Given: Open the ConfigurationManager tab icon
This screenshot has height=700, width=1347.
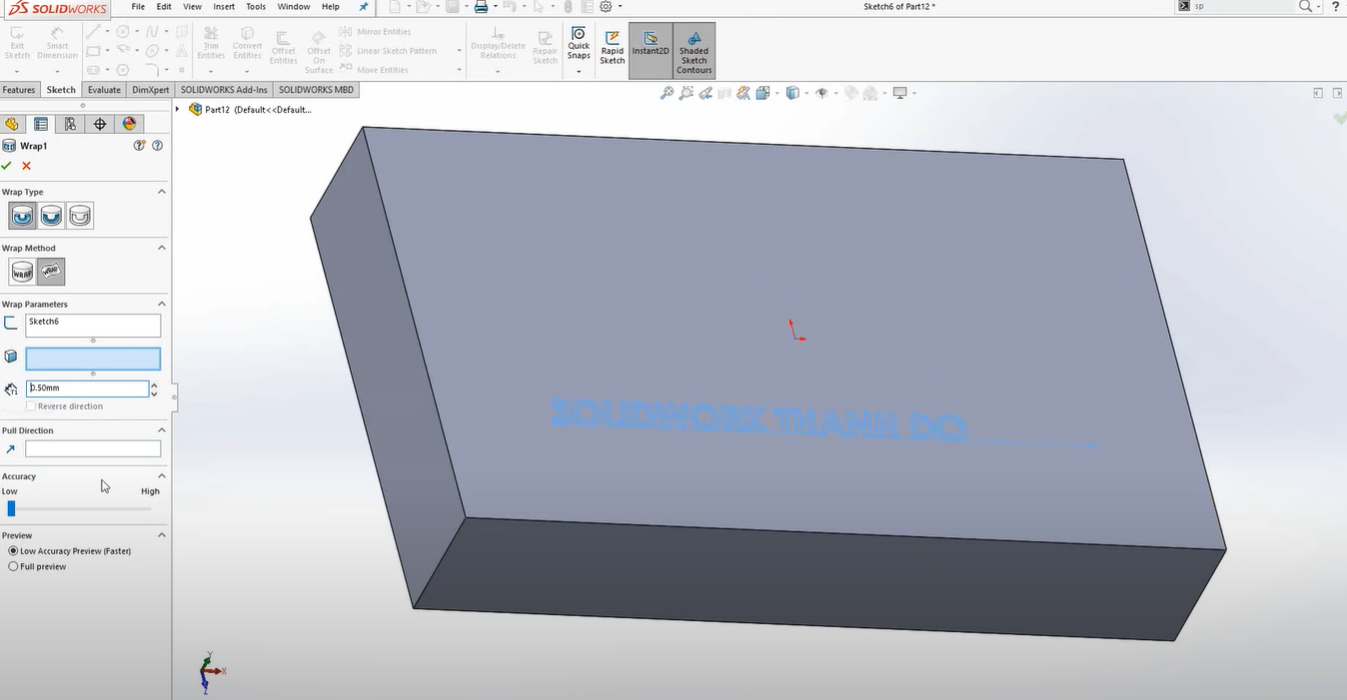Looking at the screenshot, I should [x=70, y=124].
